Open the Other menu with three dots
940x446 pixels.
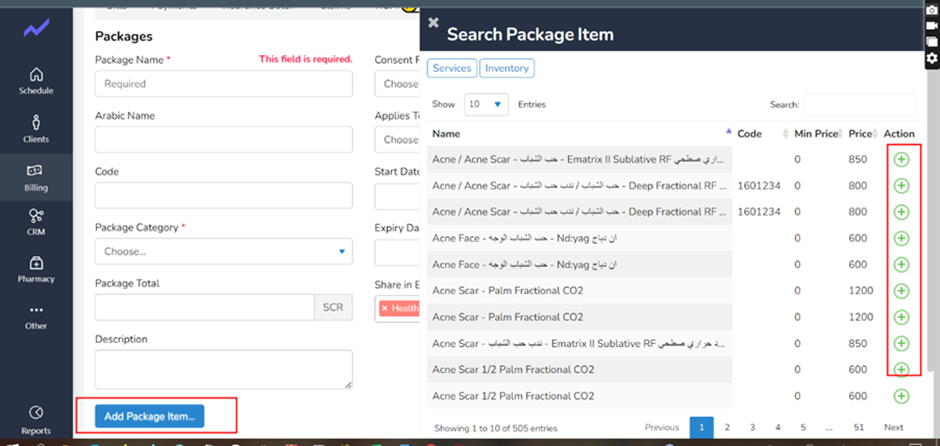36,317
